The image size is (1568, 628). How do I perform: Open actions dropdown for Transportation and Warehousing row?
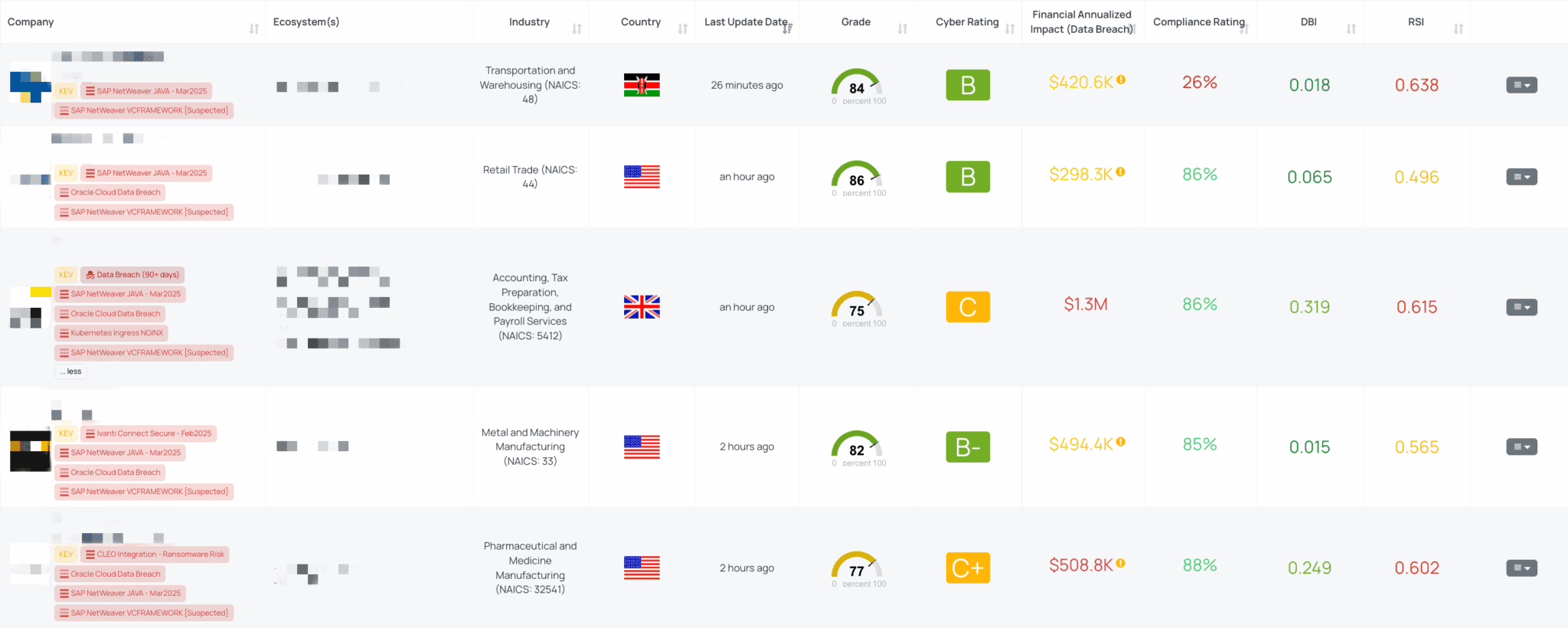(x=1521, y=85)
